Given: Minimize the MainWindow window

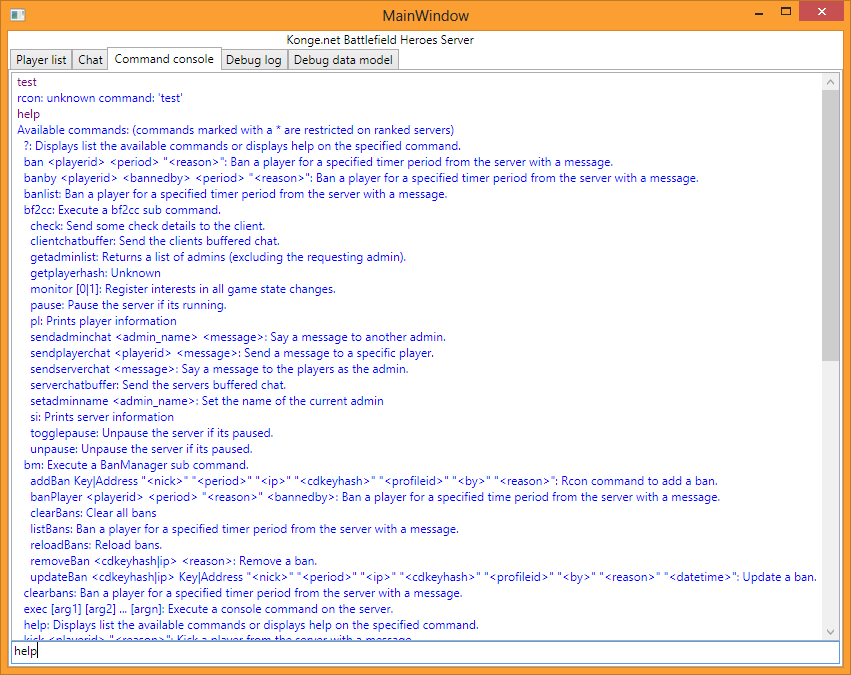Looking at the screenshot, I should (759, 12).
